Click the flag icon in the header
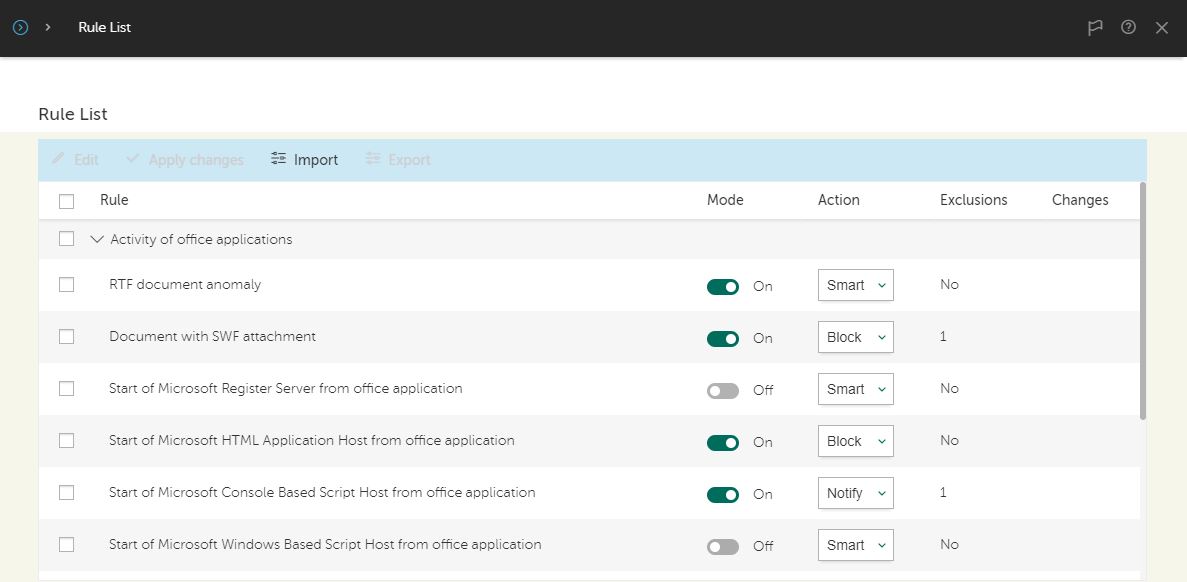Viewport: 1187px width, 582px height. [1095, 28]
